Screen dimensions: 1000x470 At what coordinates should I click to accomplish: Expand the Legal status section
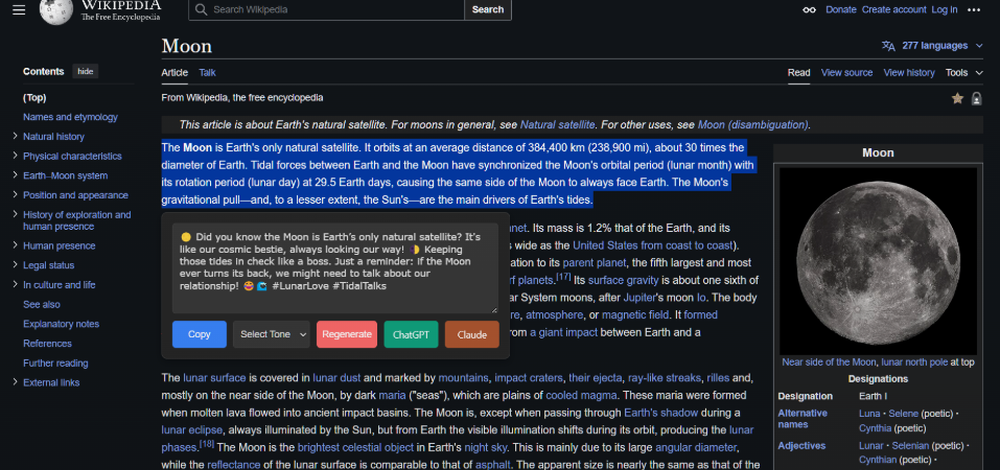pos(15,265)
